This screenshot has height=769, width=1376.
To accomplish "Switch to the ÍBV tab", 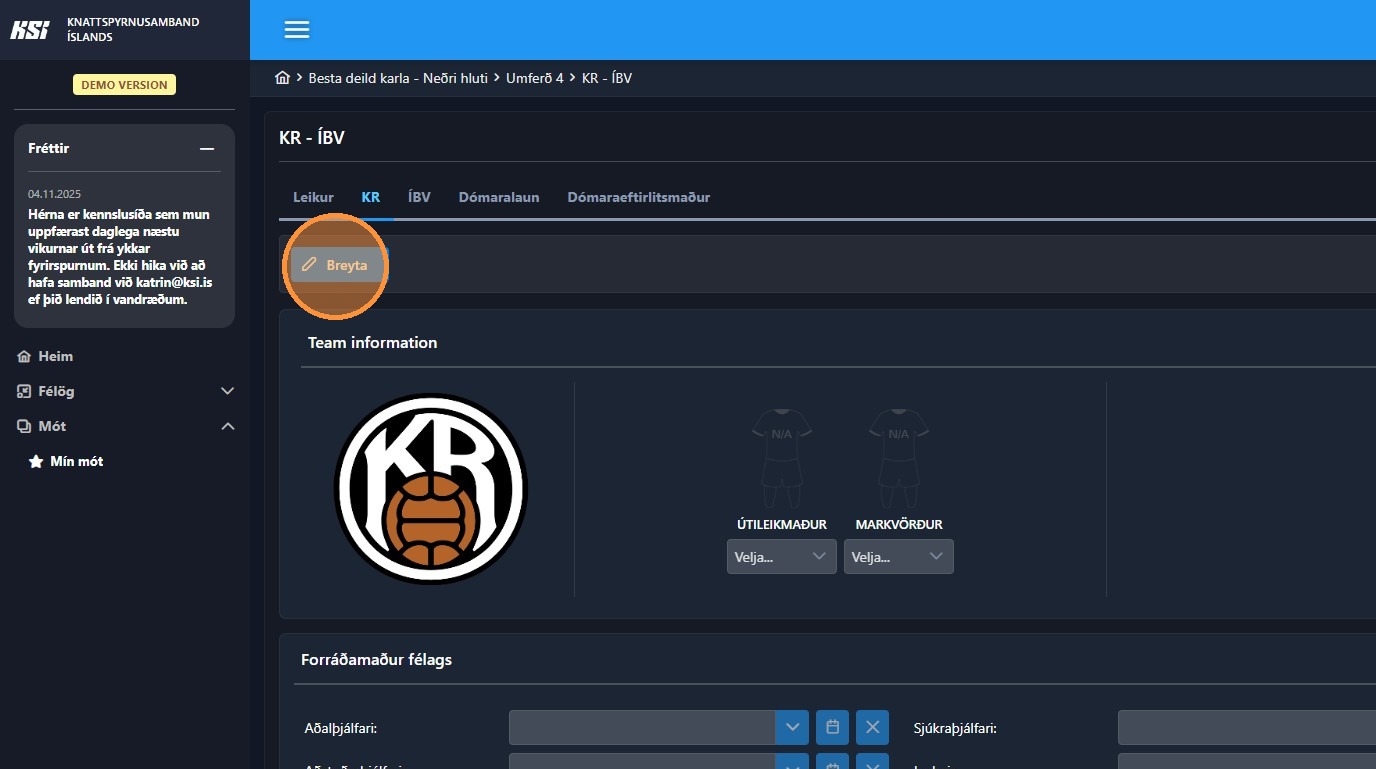I will (x=419, y=197).
